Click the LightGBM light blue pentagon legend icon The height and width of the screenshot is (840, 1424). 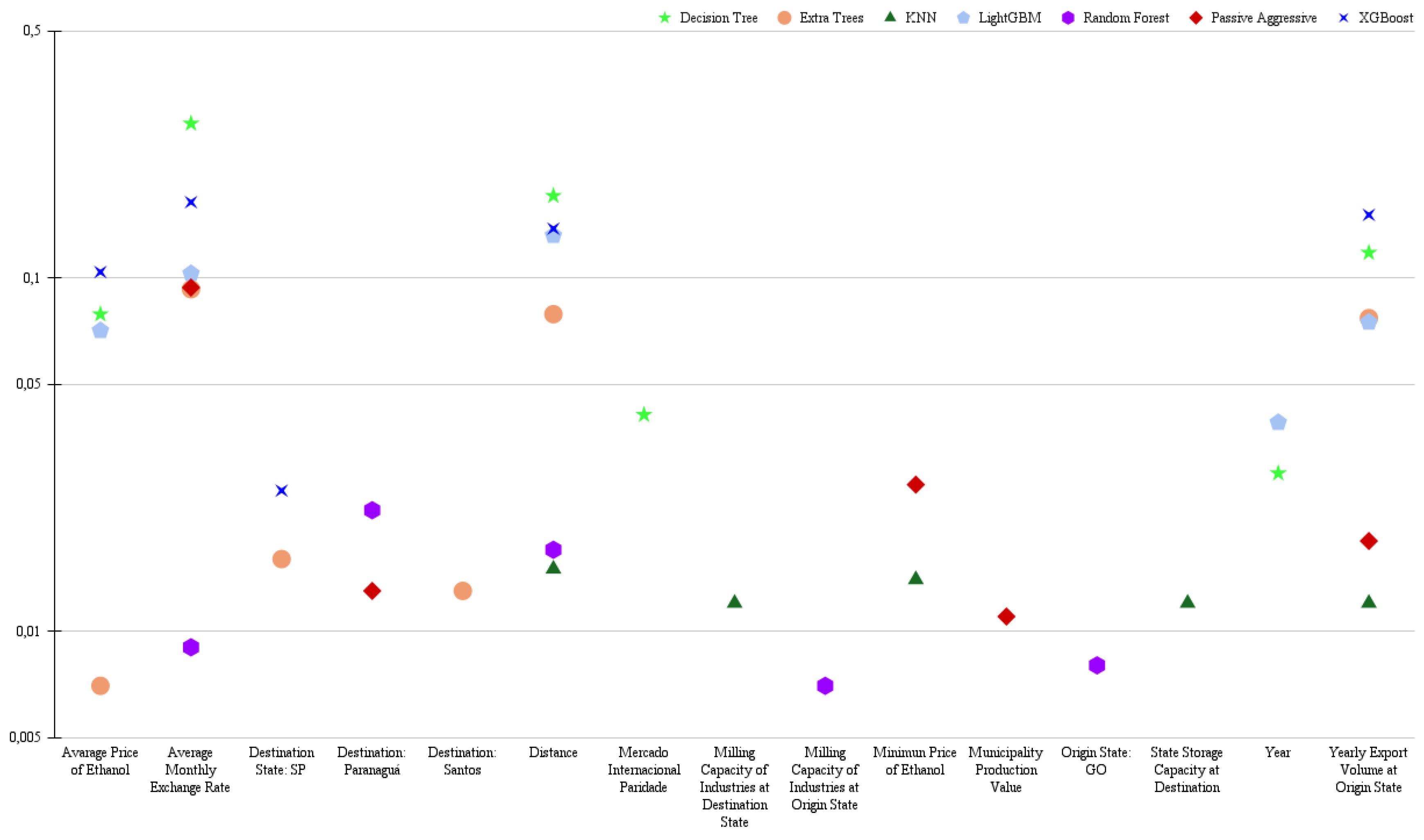coord(964,18)
